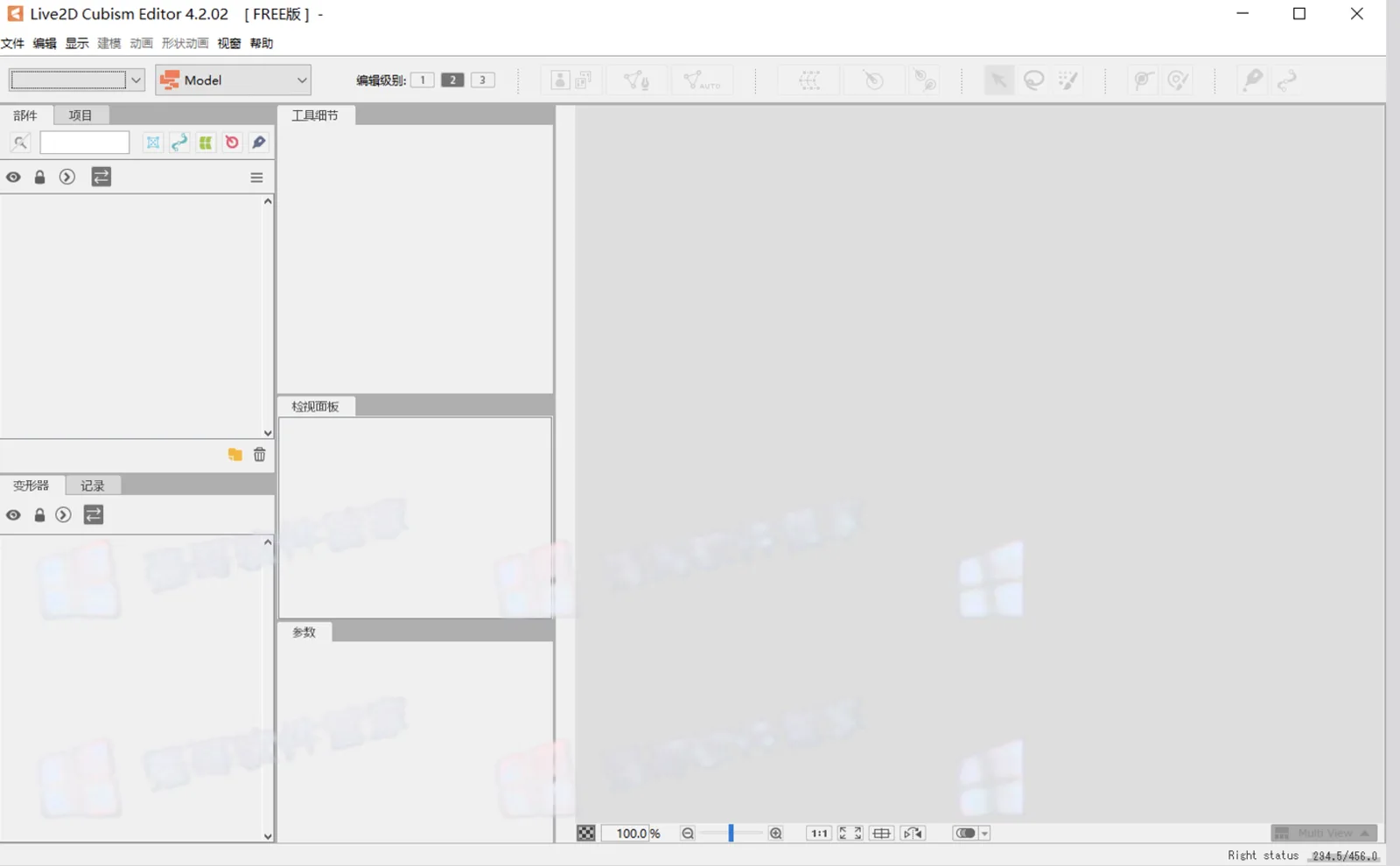Click the search icon in the parts panel
Screen dimensions: 1400x866
click(20, 143)
